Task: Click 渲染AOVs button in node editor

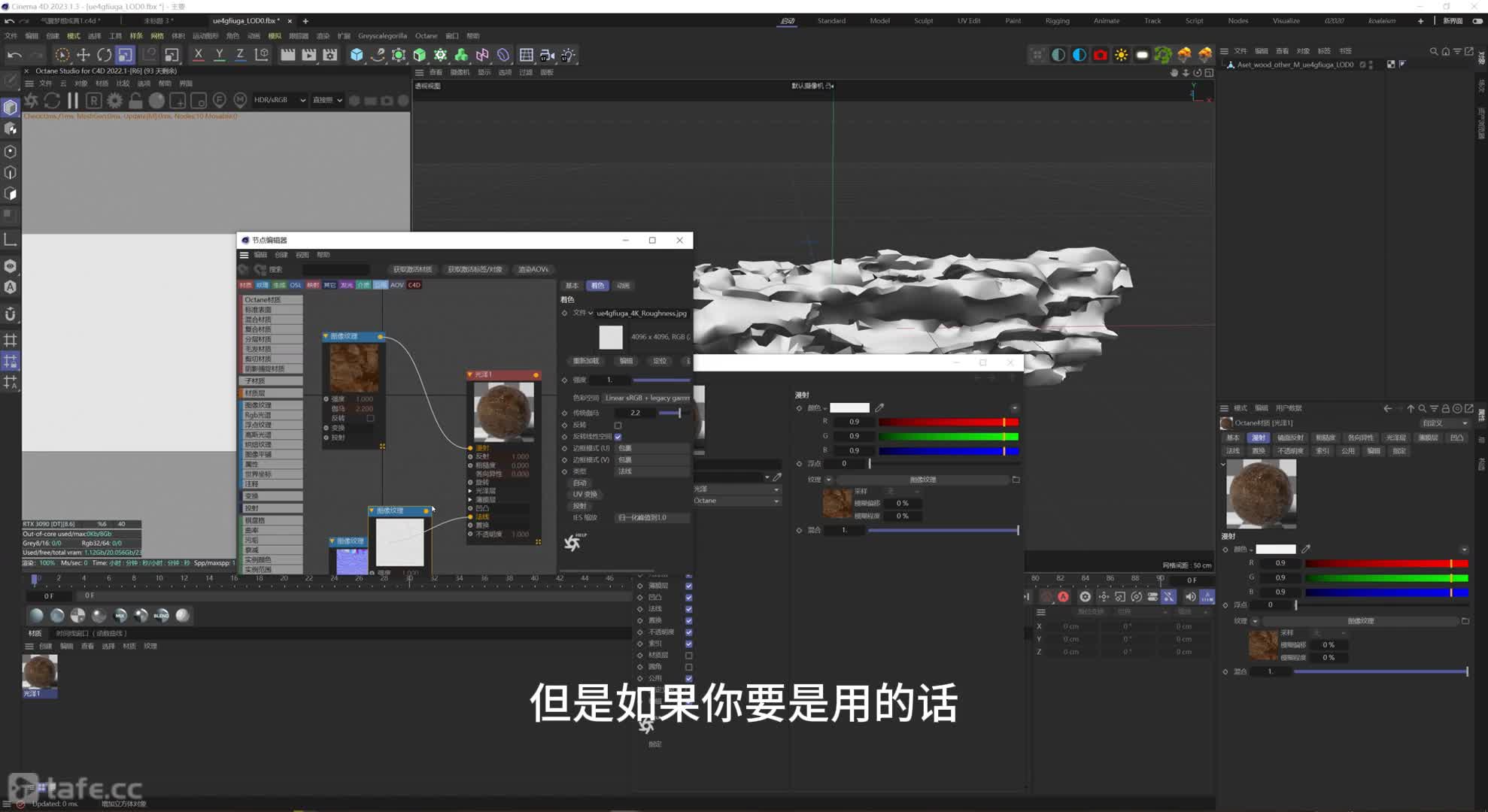Action: (x=533, y=269)
